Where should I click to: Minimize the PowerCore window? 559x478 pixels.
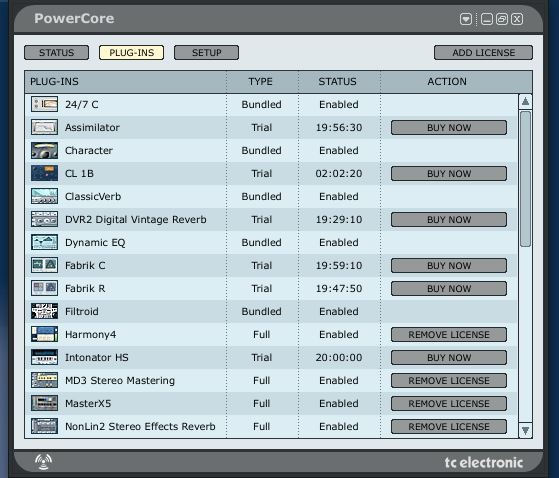(x=487, y=19)
